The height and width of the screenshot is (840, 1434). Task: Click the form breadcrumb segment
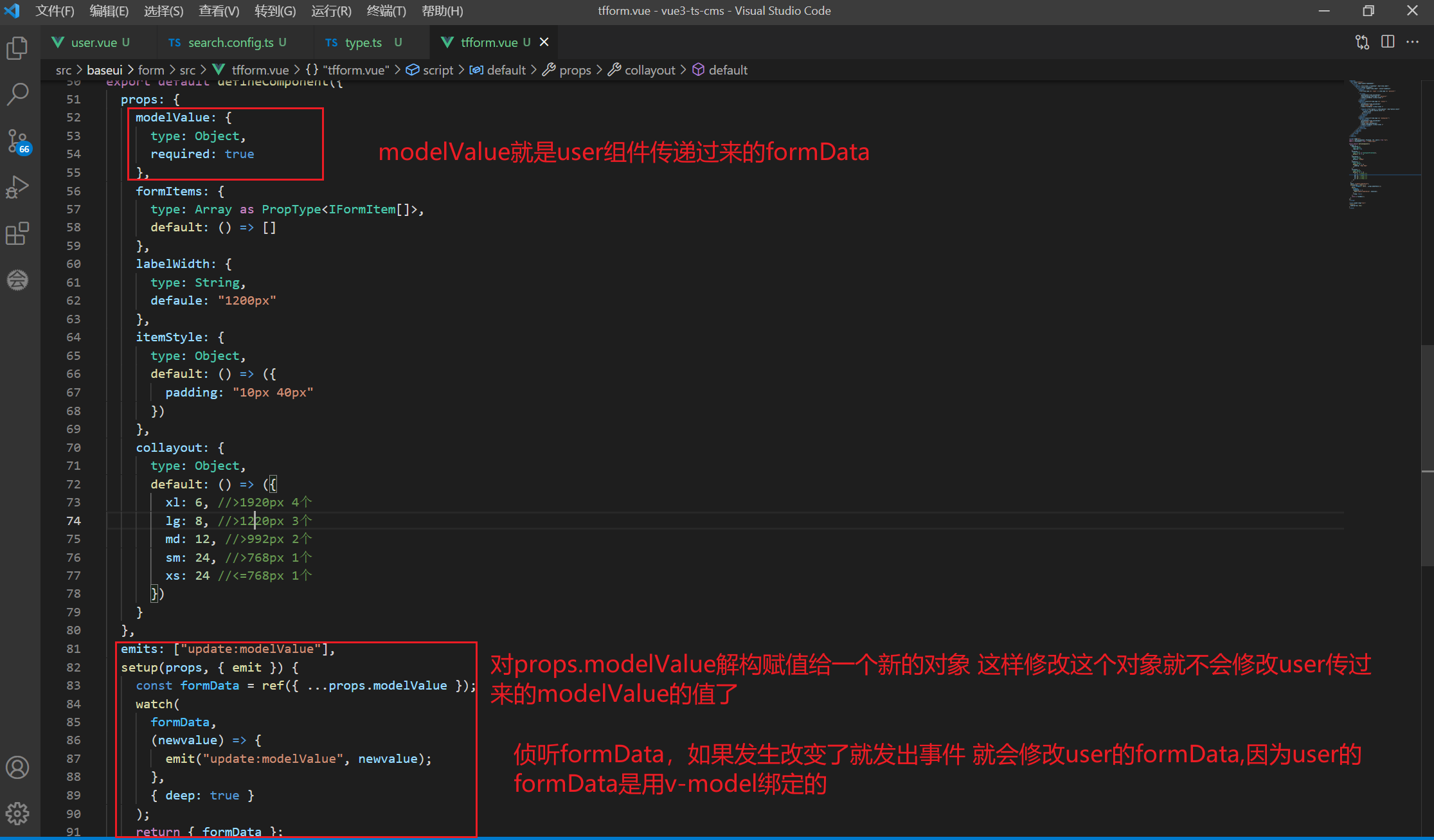coord(151,70)
